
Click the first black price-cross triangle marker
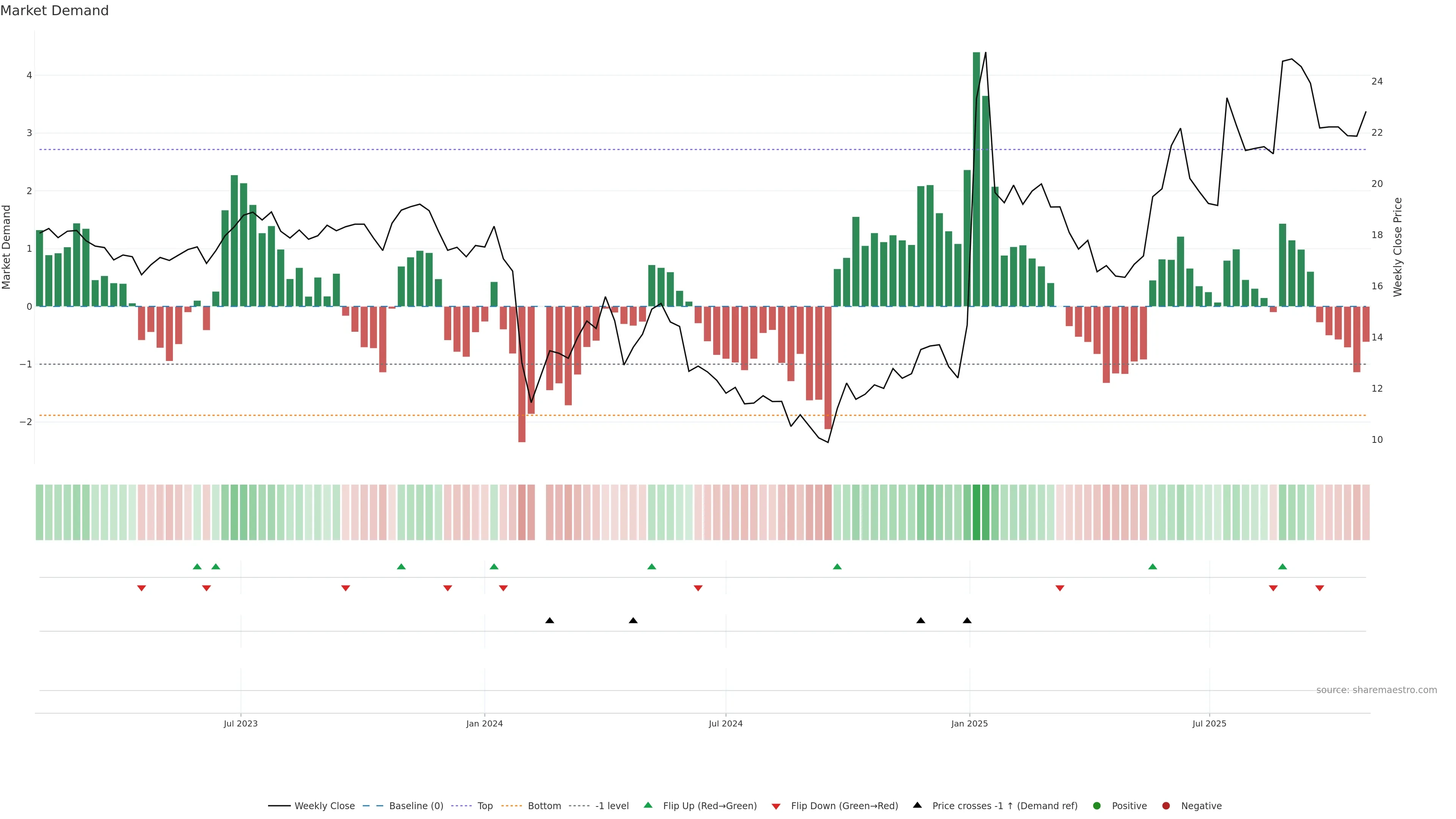(549, 621)
